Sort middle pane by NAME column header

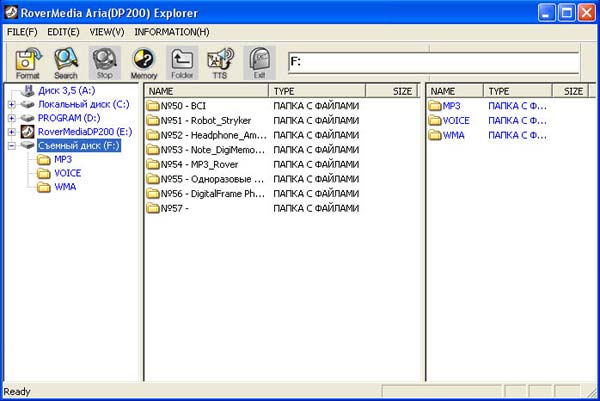point(207,91)
